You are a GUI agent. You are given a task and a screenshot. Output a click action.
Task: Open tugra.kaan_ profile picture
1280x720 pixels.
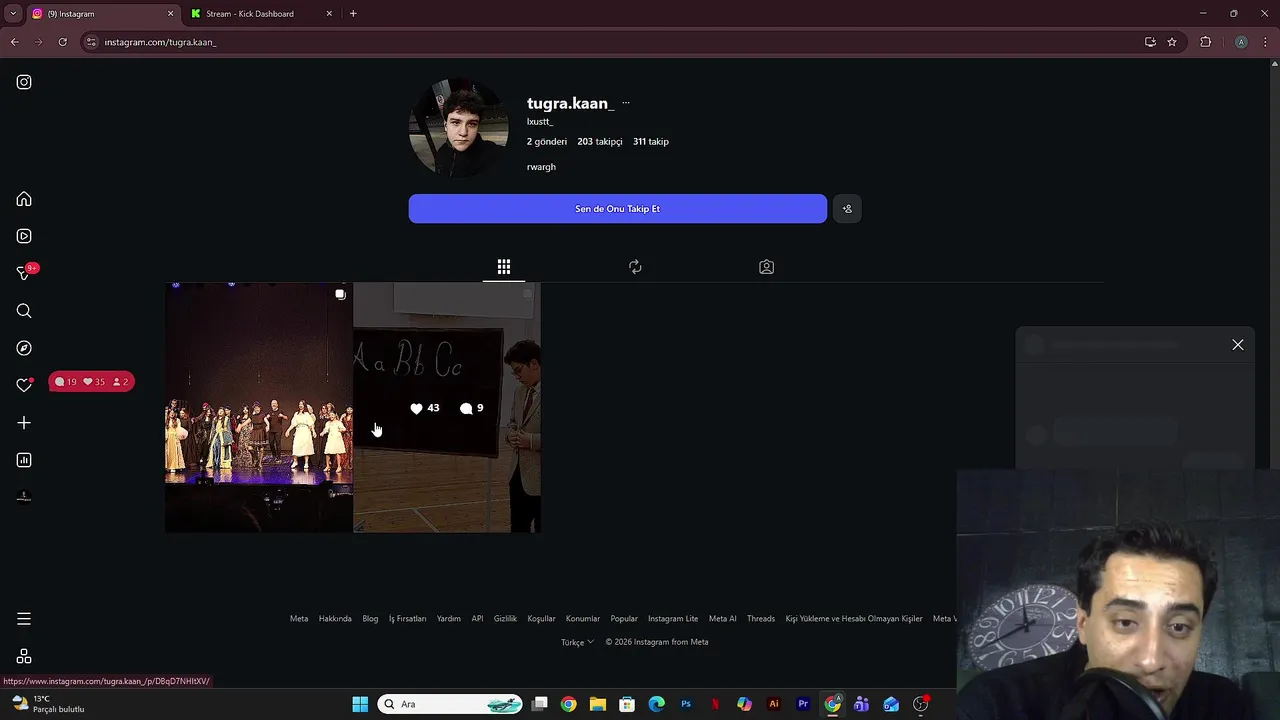[459, 129]
